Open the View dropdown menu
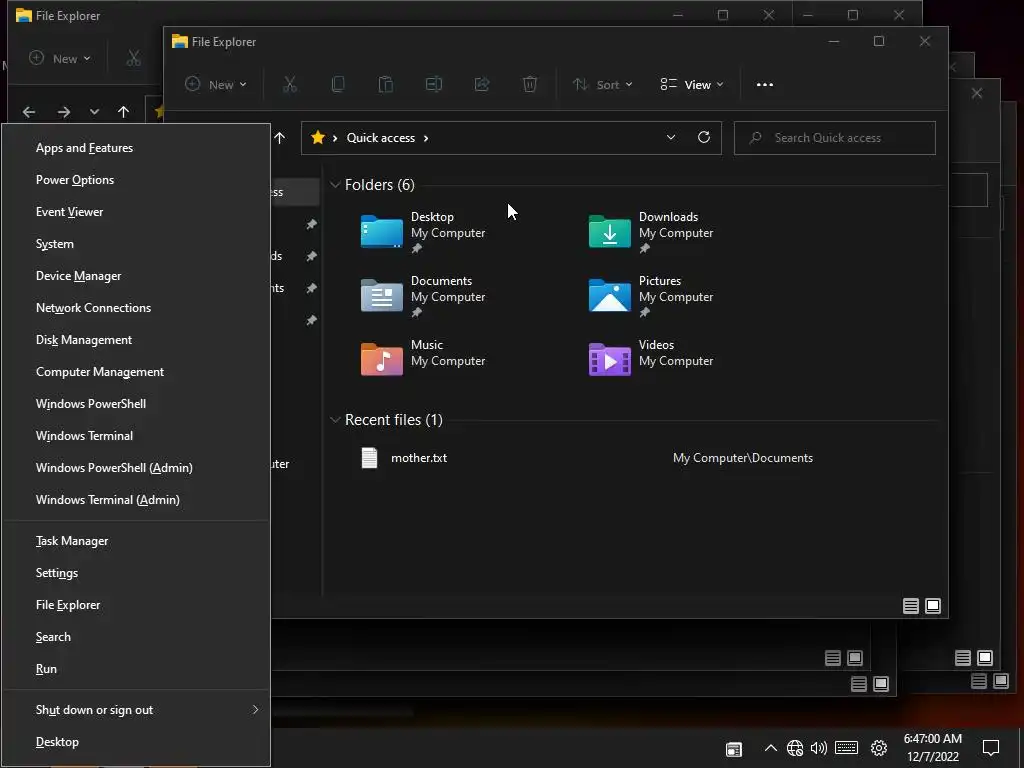 [692, 84]
